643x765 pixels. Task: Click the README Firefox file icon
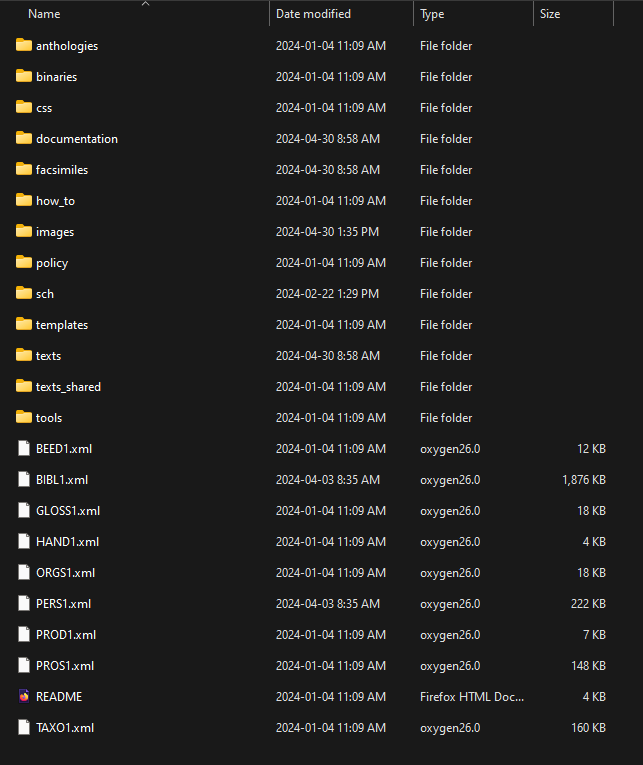tap(23, 696)
